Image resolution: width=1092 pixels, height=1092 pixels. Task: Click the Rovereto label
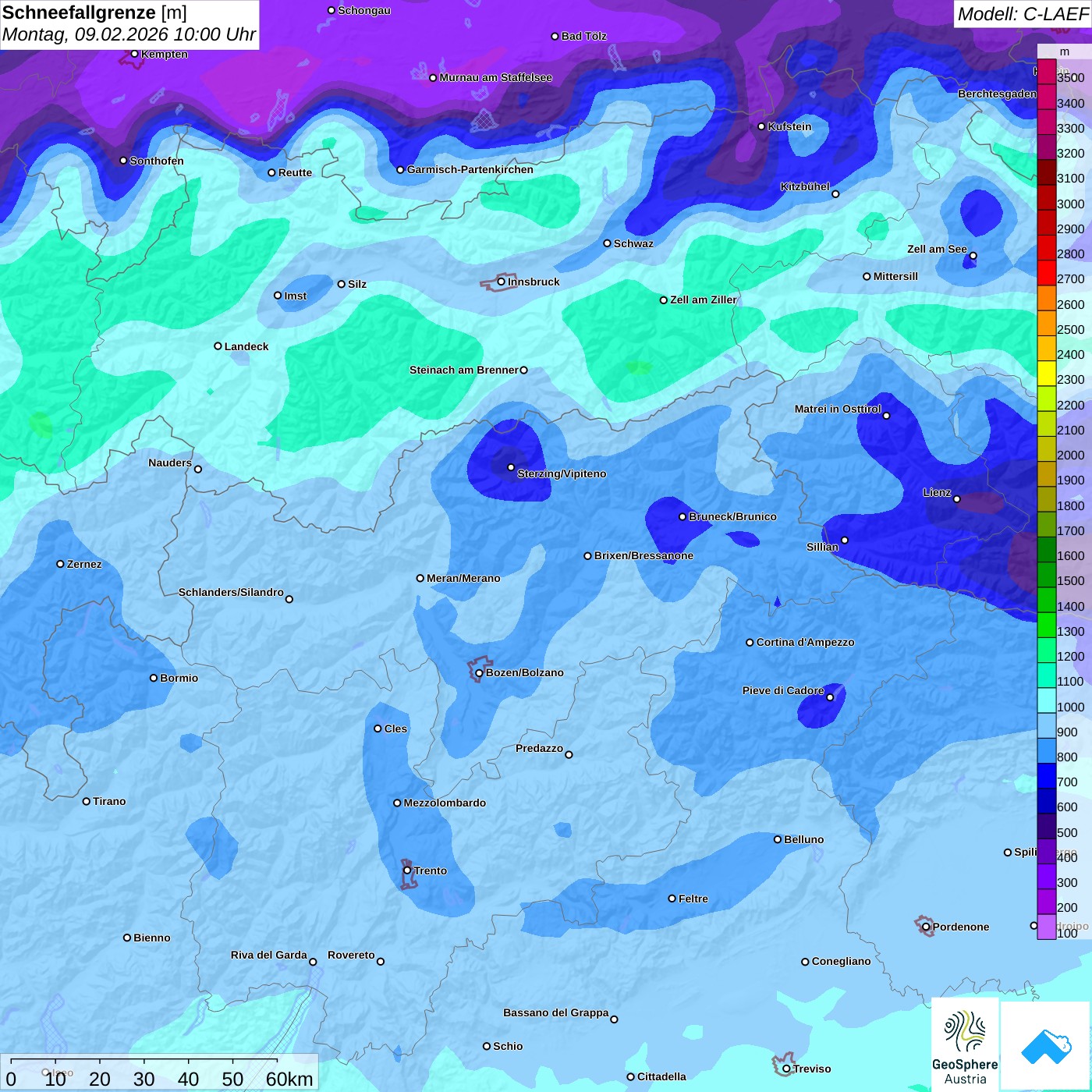[x=351, y=955]
